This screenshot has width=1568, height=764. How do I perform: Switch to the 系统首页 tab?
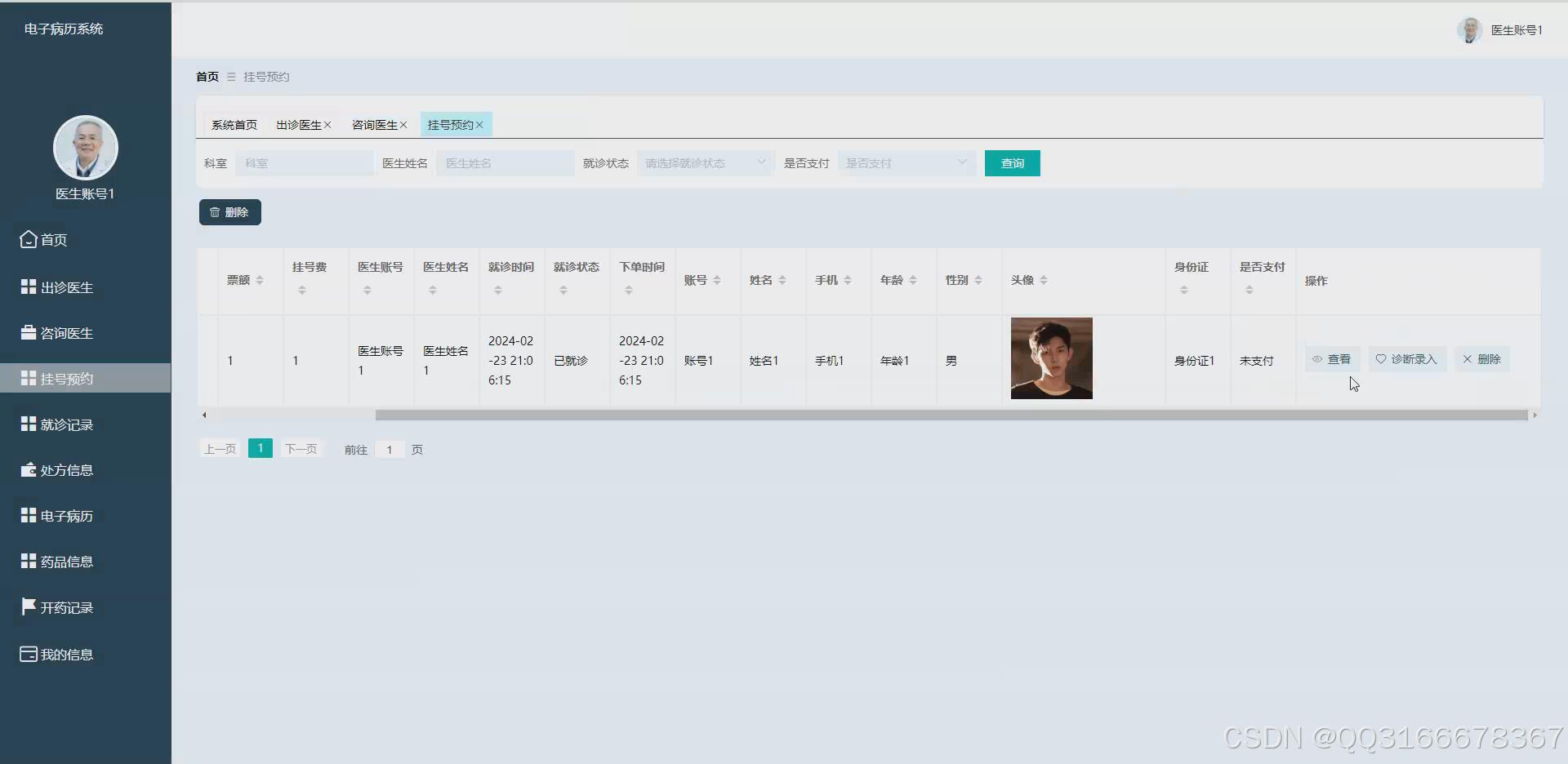tap(234, 124)
